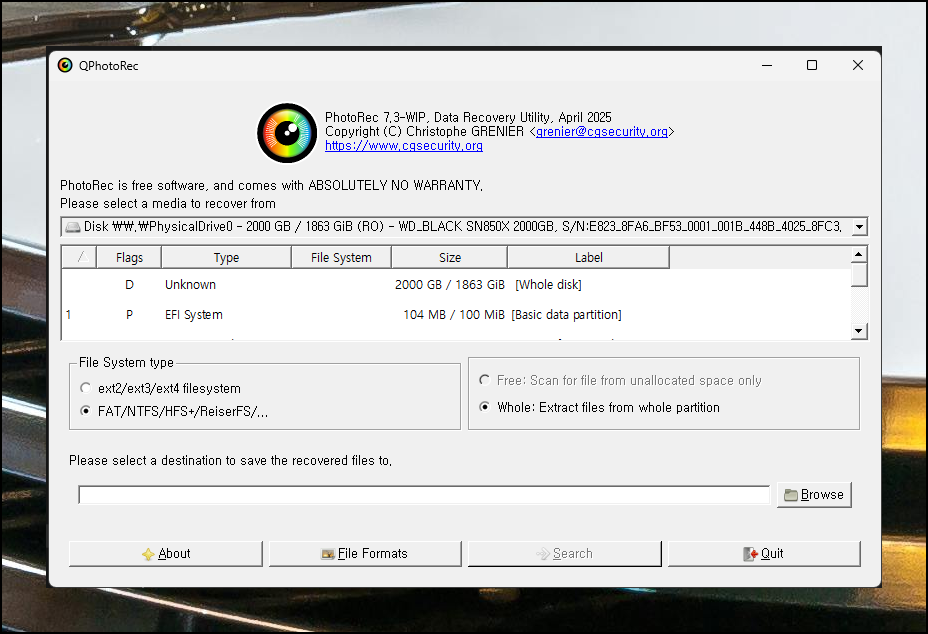Close the QPhotoRec window
The height and width of the screenshot is (634, 928).
(x=858, y=65)
